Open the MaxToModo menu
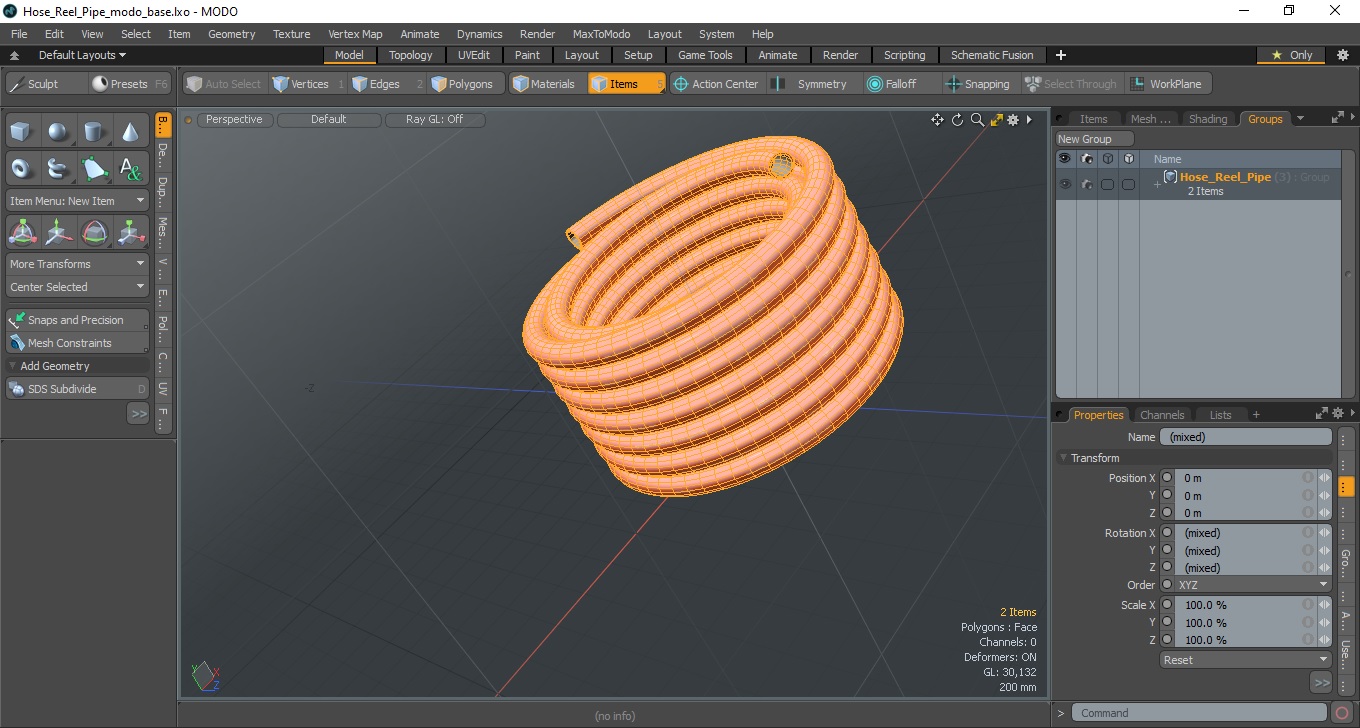This screenshot has height=728, width=1360. [601, 34]
